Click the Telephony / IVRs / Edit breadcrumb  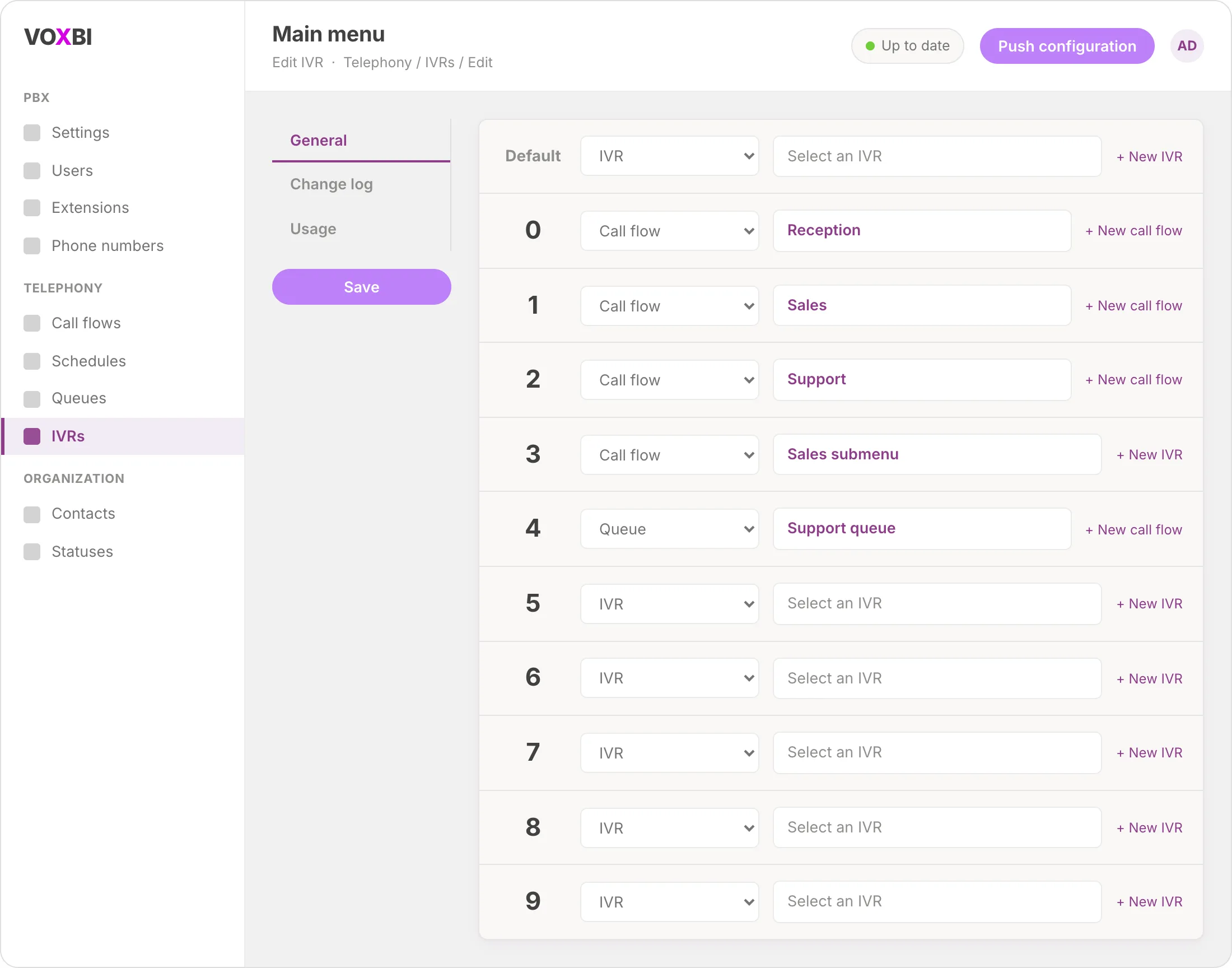(x=417, y=62)
